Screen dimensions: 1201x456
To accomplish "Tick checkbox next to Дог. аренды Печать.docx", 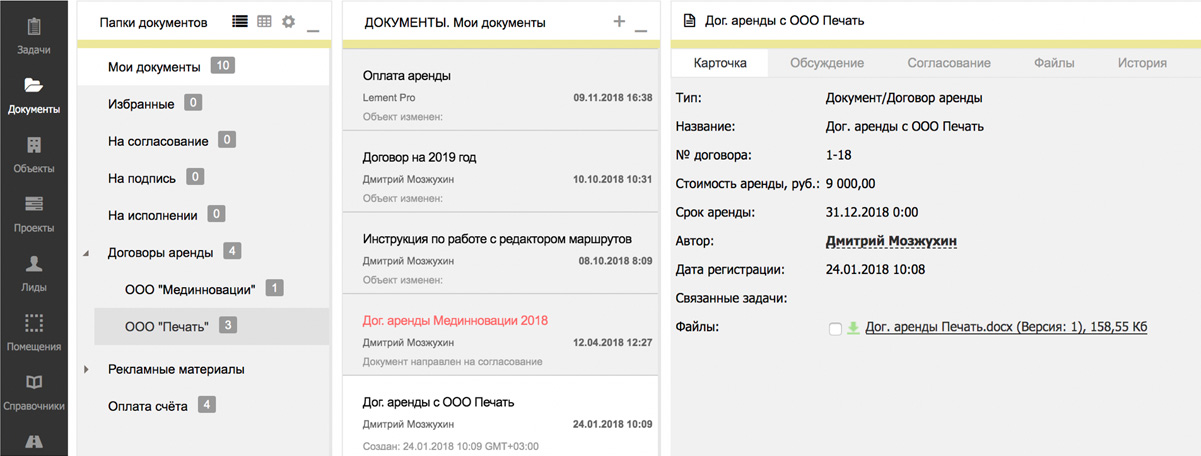I will coord(835,328).
